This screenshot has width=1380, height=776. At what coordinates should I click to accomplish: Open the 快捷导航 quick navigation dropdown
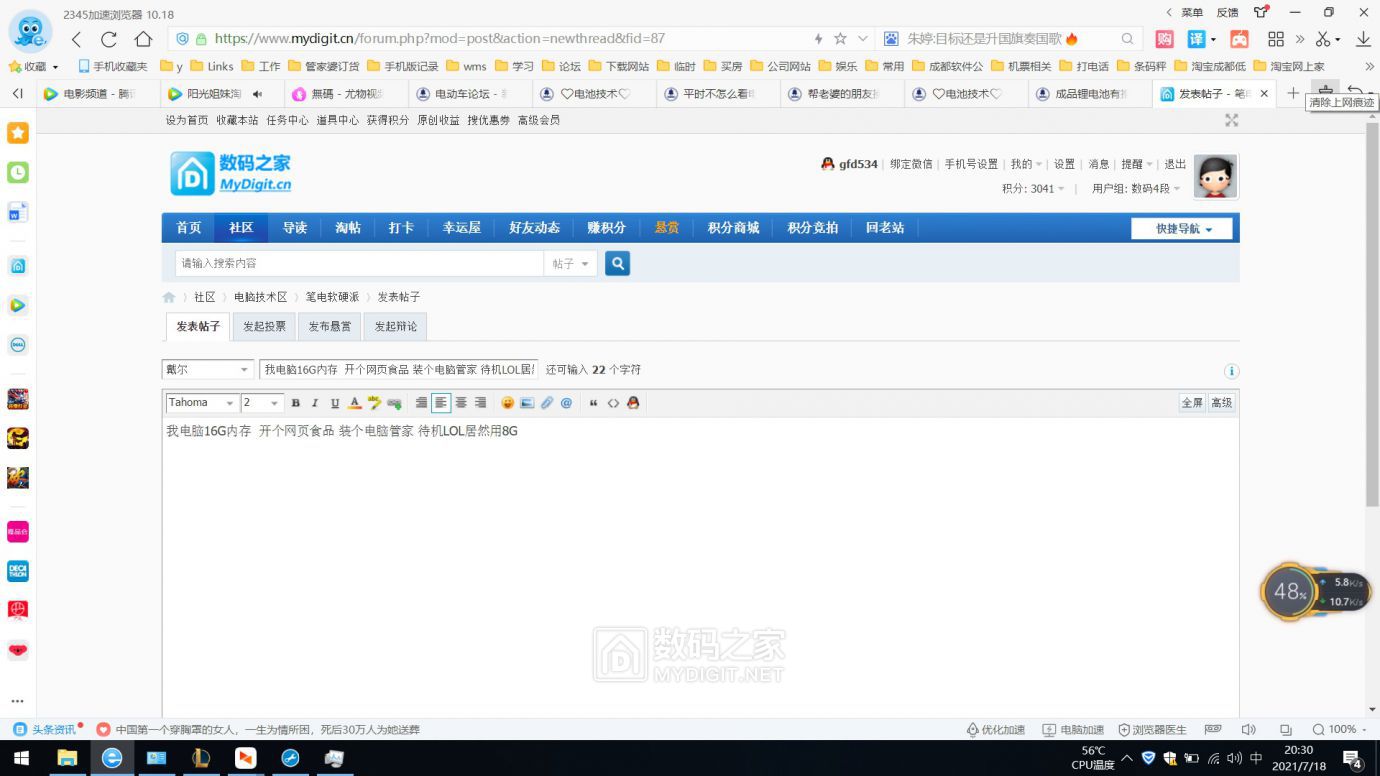[1182, 228]
